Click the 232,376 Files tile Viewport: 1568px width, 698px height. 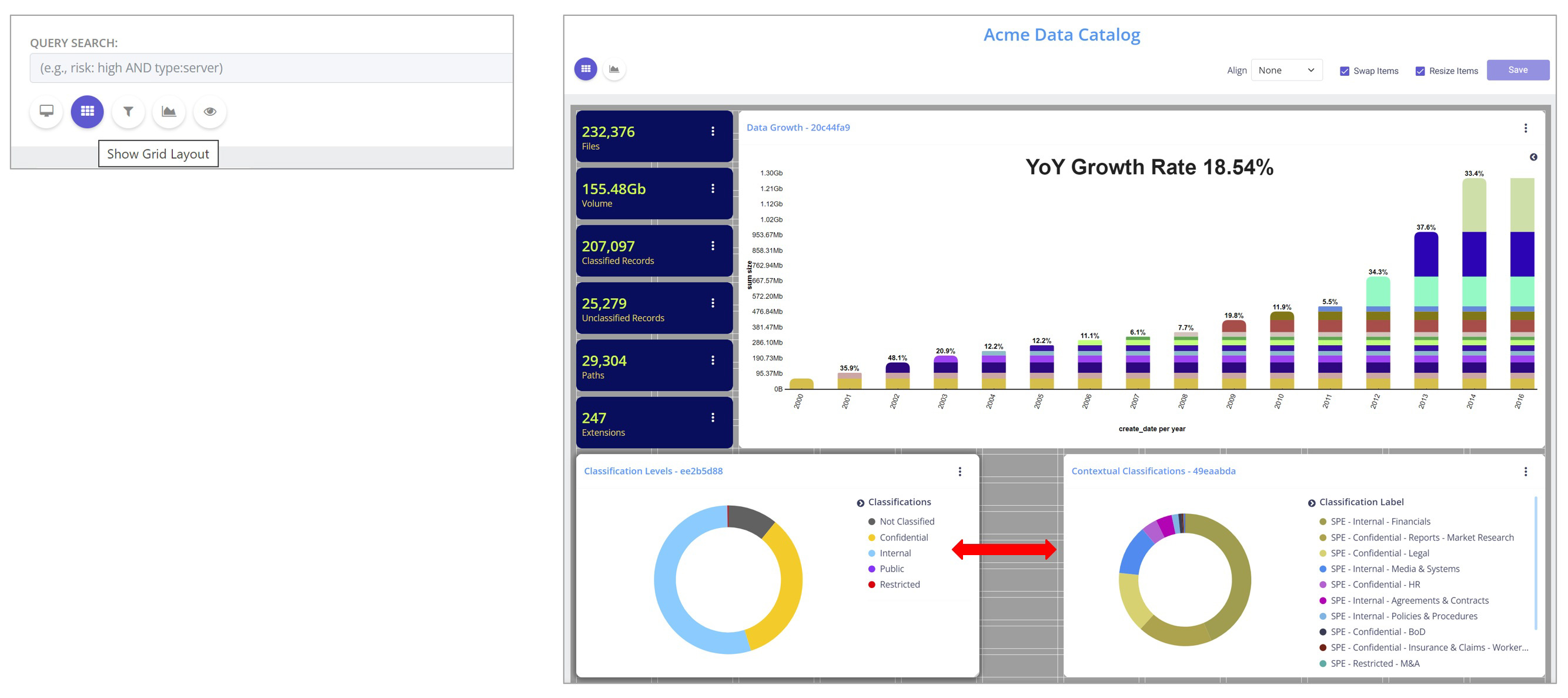pyautogui.click(x=654, y=136)
